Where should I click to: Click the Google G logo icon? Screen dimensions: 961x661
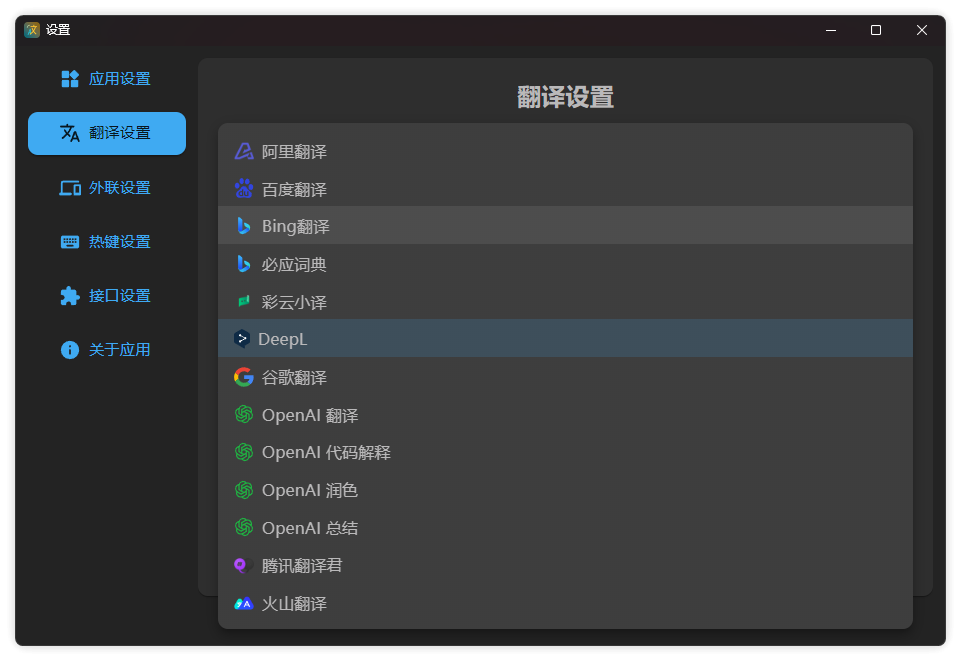(244, 377)
